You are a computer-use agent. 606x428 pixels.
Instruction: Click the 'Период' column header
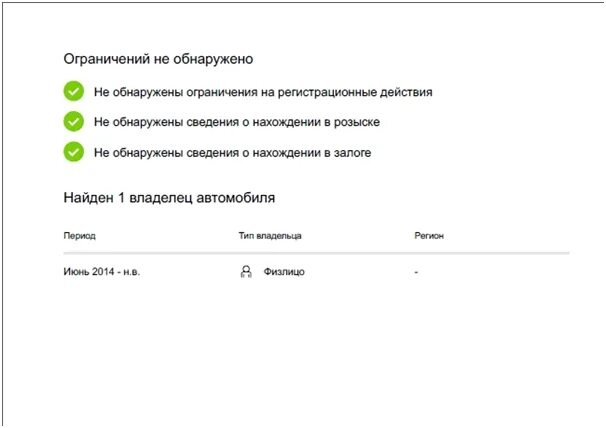tap(79, 235)
